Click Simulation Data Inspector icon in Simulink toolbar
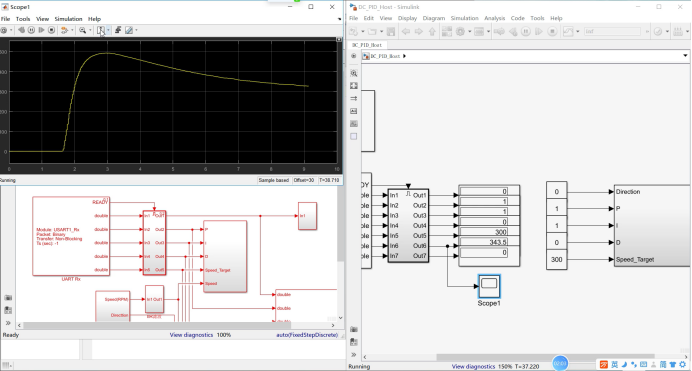 click(x=568, y=31)
